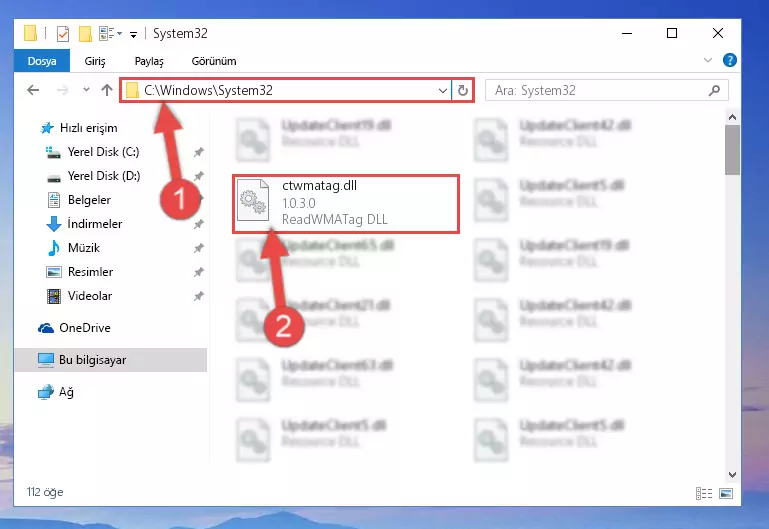Expand the address bar history dropdown
The width and height of the screenshot is (769, 529).
point(442,90)
